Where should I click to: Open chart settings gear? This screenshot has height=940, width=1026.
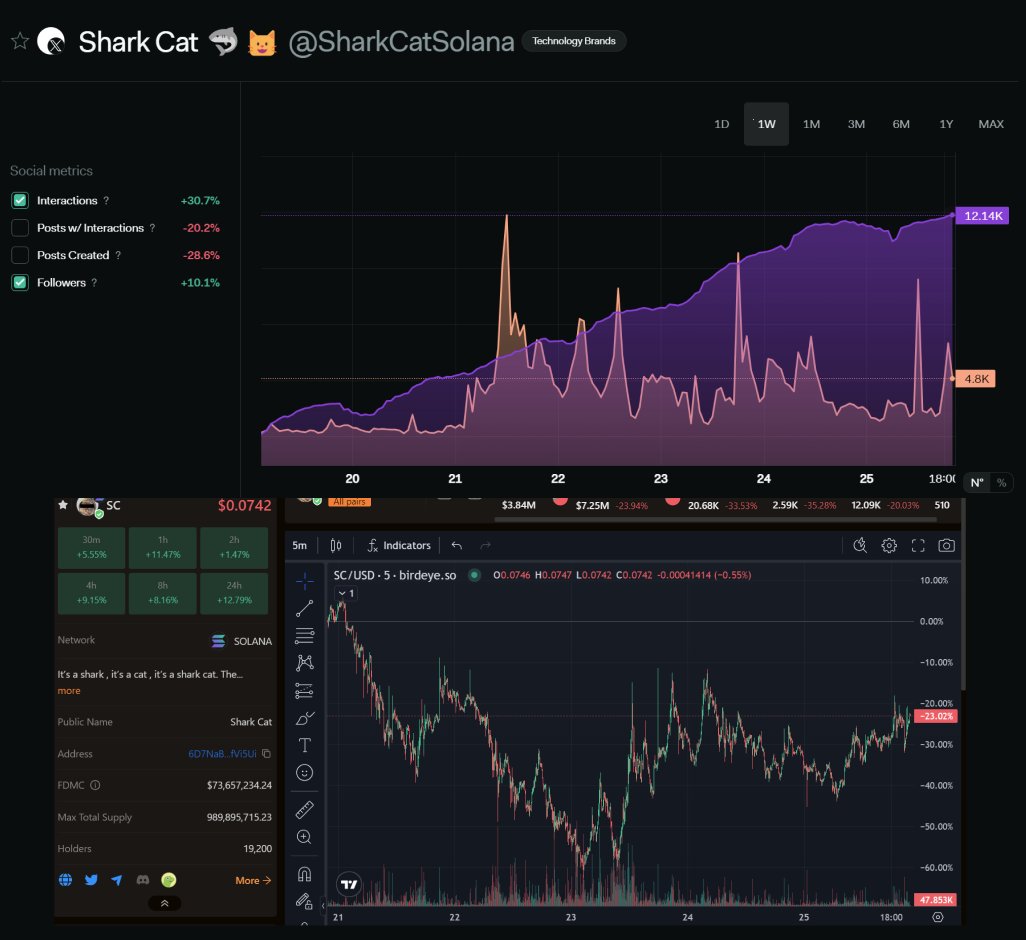(889, 546)
